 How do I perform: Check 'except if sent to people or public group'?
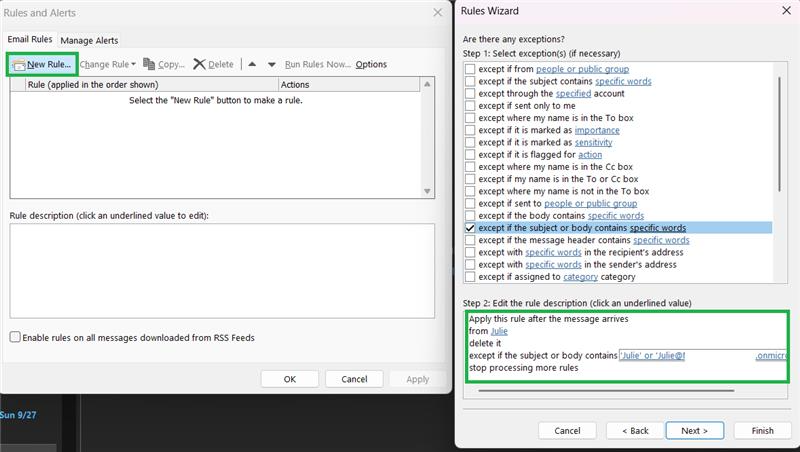coord(470,204)
